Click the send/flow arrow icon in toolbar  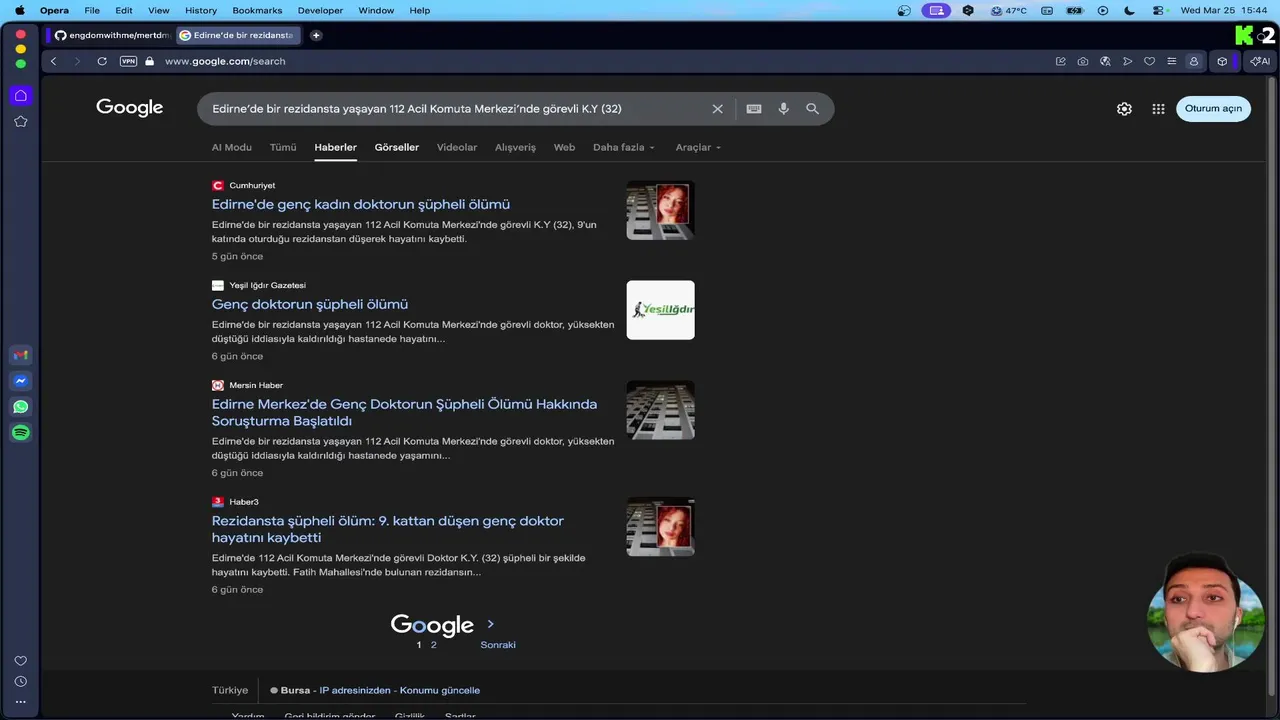point(1127,61)
